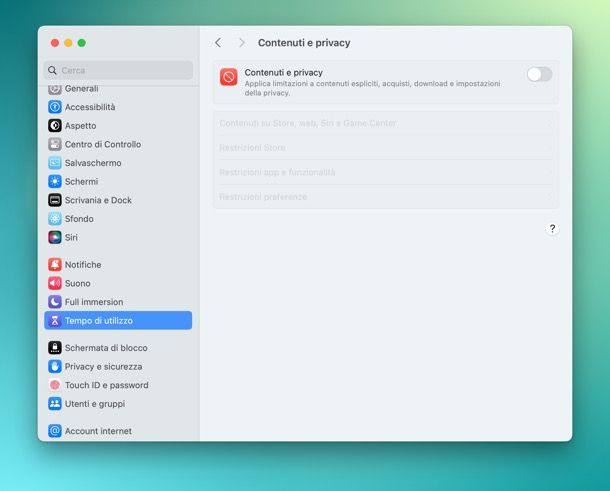Open Schermi settings

point(118,182)
